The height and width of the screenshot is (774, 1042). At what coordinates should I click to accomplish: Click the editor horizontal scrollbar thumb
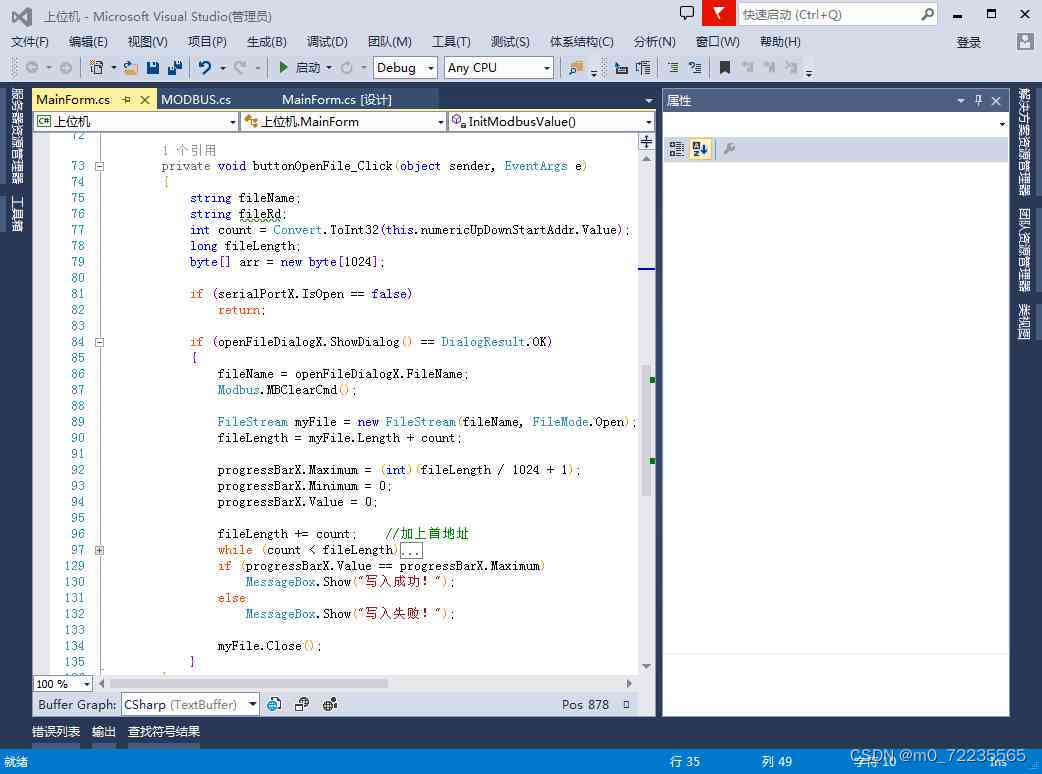pyautogui.click(x=249, y=684)
